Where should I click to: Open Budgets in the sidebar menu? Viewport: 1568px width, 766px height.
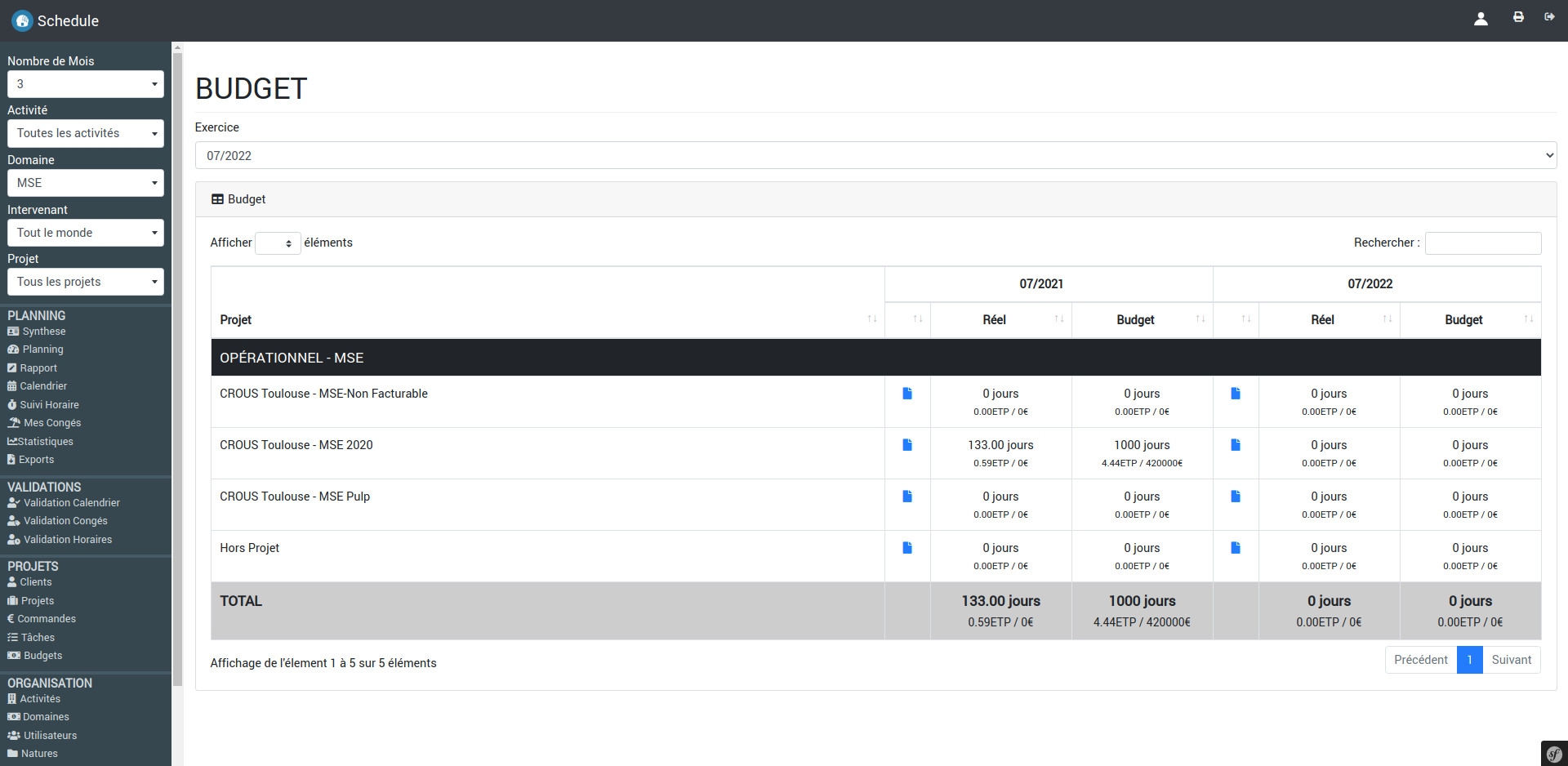pos(42,656)
